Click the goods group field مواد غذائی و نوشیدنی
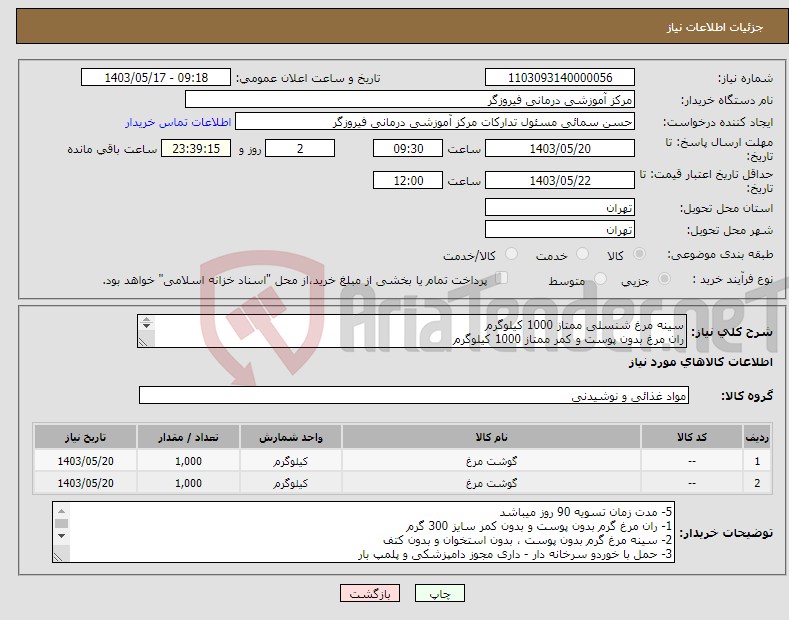 (x=414, y=396)
